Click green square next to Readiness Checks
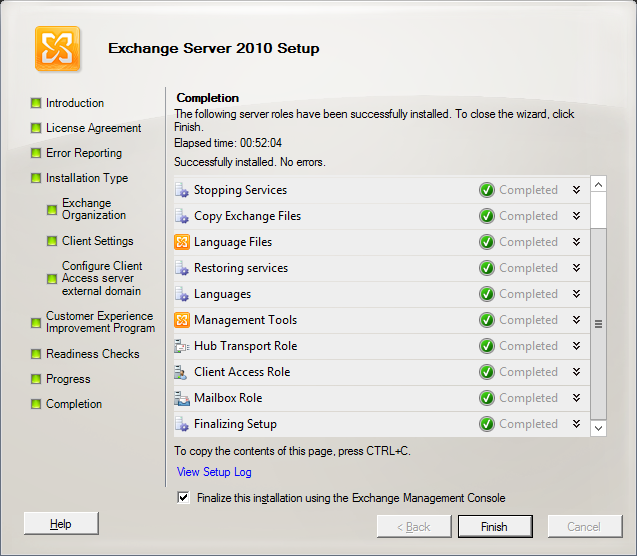The height and width of the screenshot is (556, 637). tap(36, 354)
